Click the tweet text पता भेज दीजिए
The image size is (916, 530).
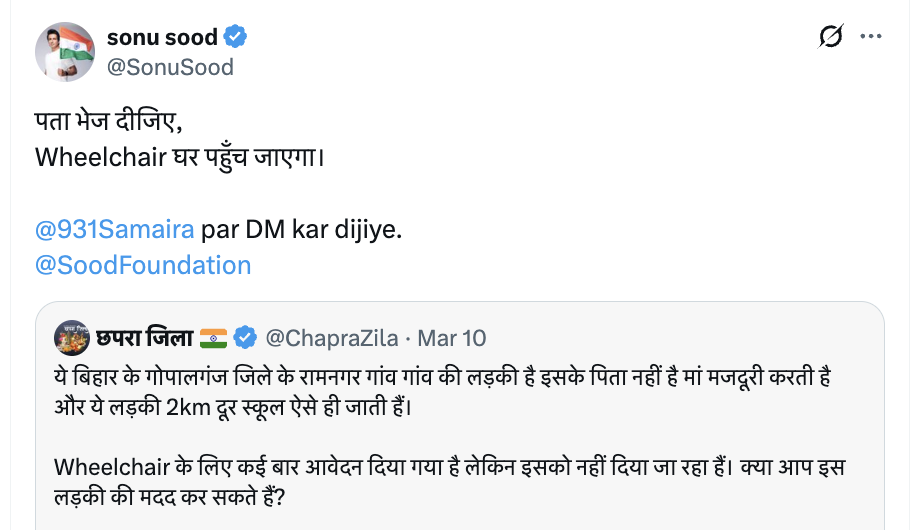[x=111, y=122]
